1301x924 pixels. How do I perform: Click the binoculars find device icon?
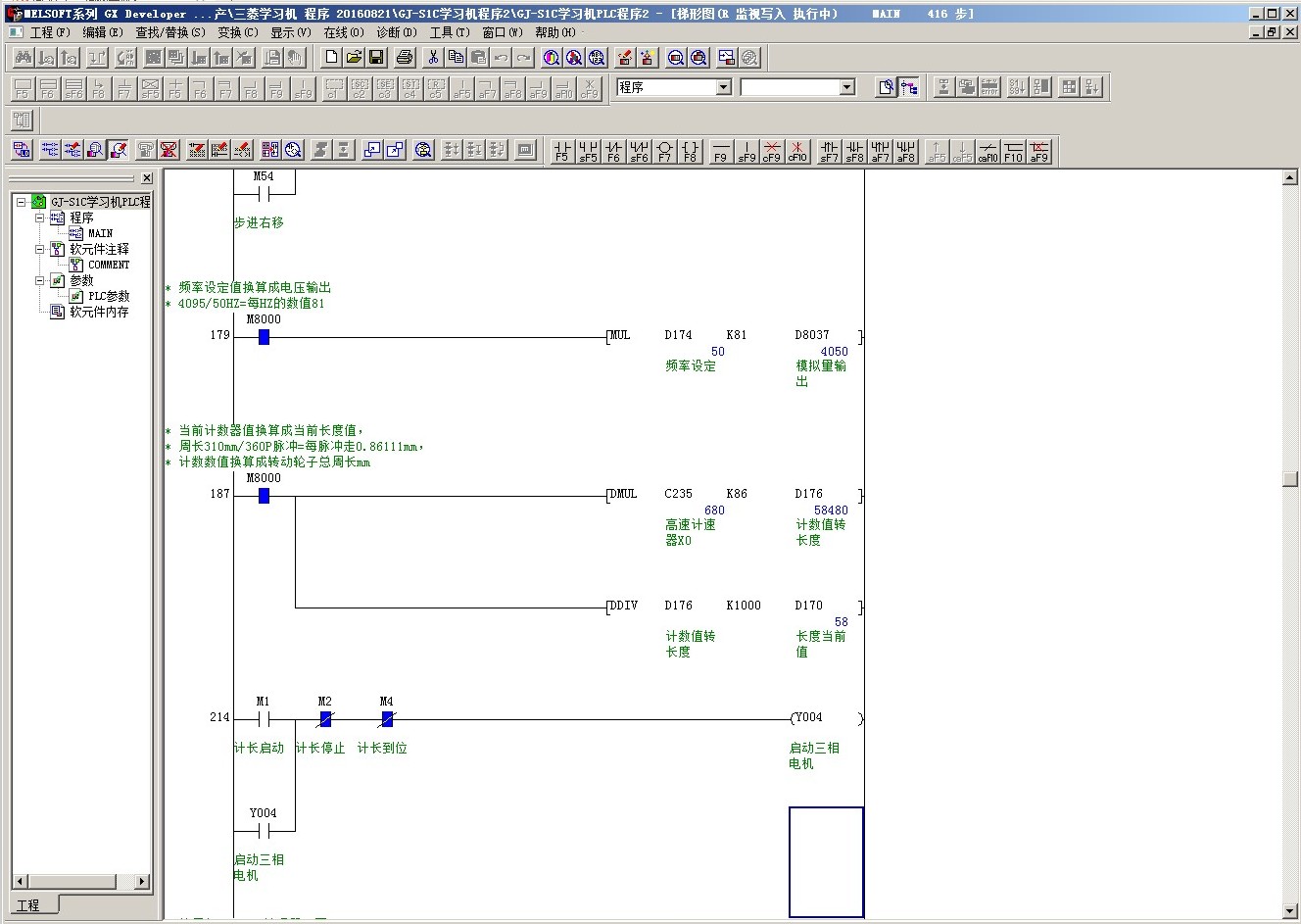pyautogui.click(x=23, y=58)
